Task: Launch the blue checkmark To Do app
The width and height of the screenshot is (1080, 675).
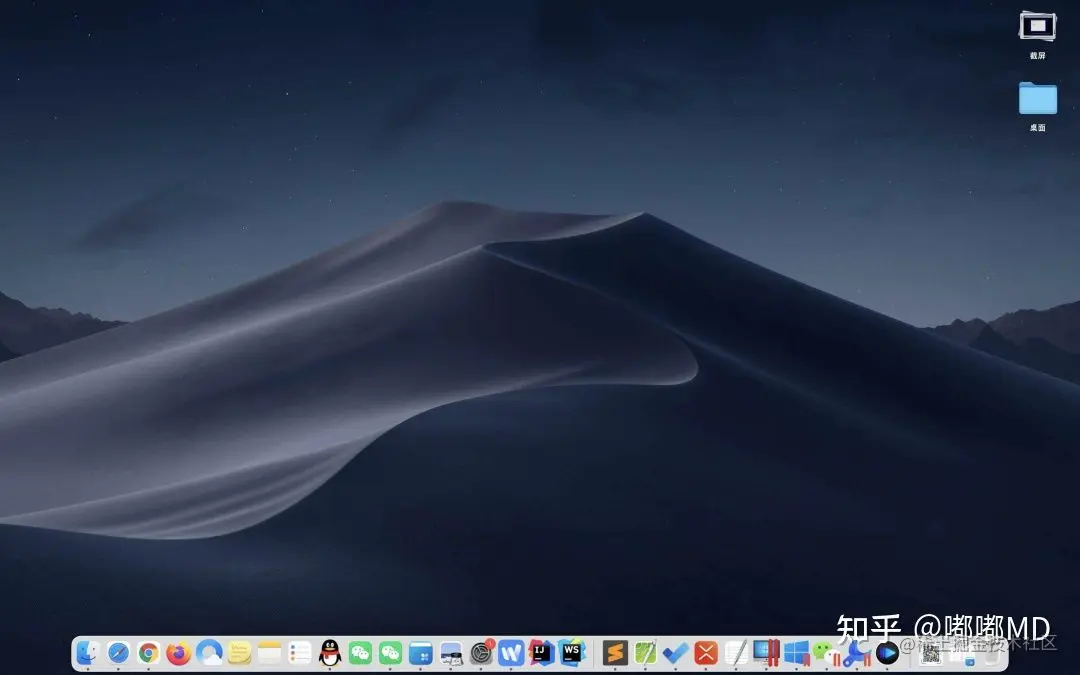Action: [x=676, y=652]
